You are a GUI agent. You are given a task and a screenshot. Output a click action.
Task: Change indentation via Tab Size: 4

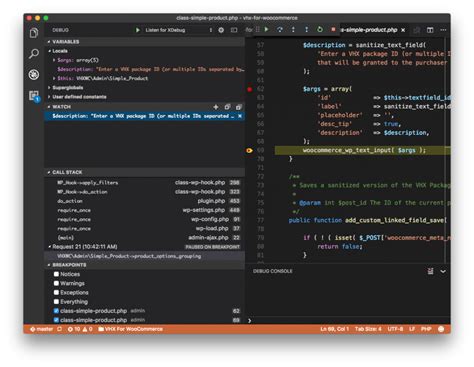coord(368,329)
